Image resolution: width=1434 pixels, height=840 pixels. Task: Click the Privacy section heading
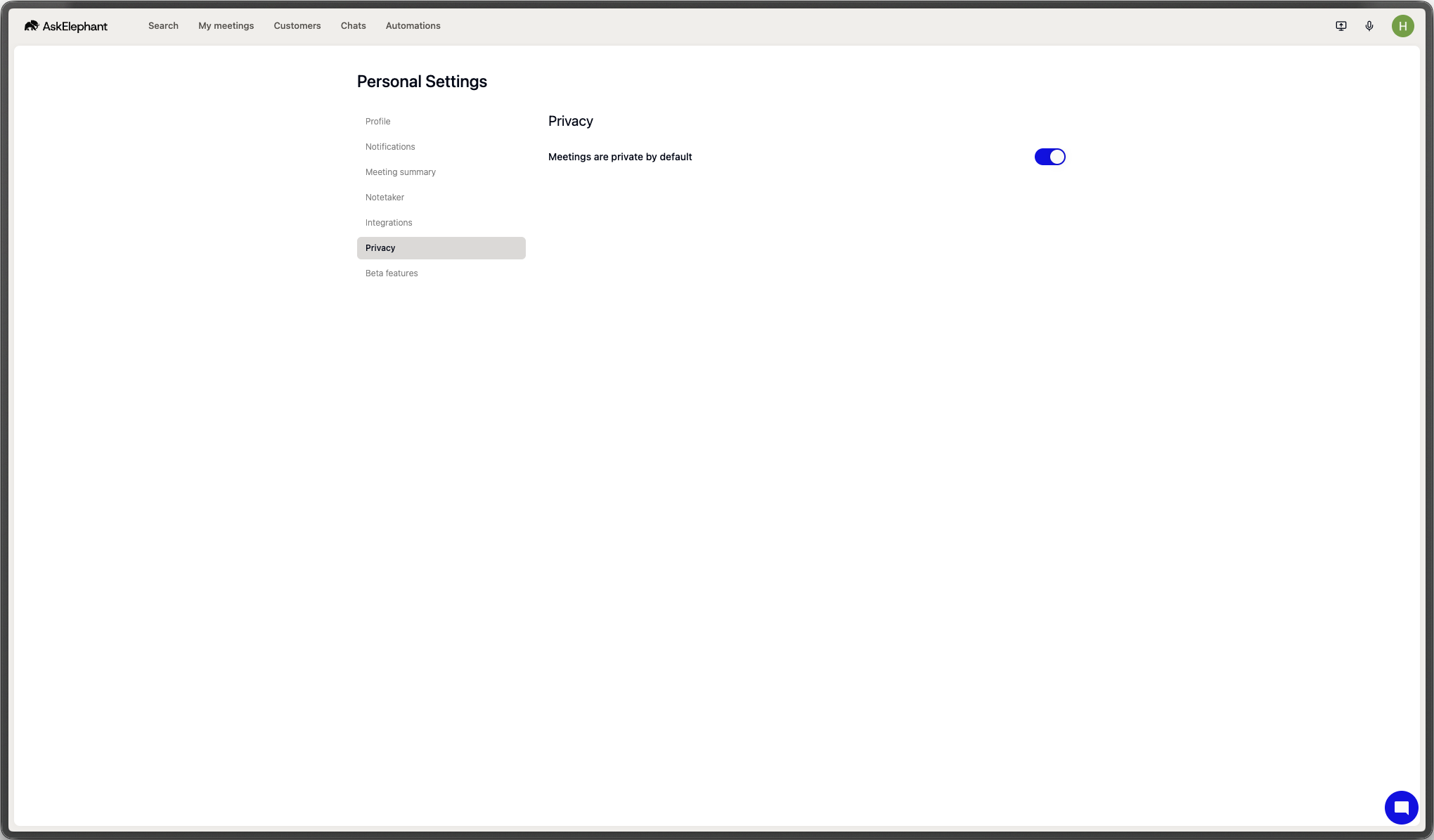coord(570,122)
